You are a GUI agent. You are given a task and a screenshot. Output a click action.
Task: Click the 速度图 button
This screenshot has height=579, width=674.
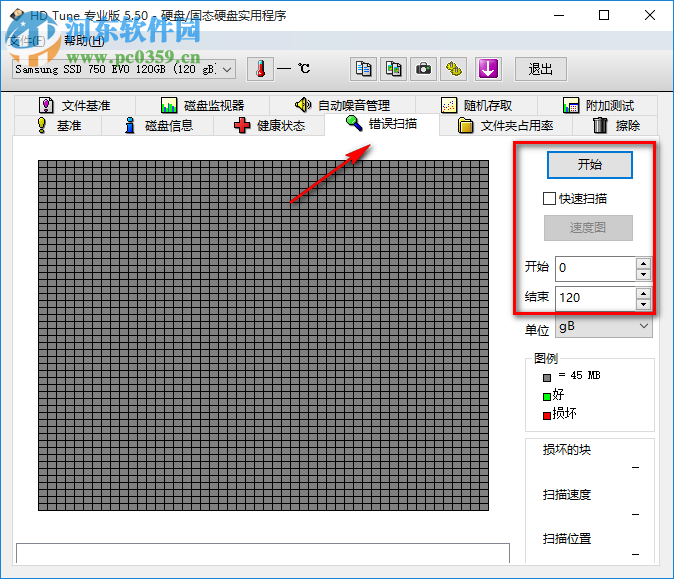pyautogui.click(x=588, y=228)
